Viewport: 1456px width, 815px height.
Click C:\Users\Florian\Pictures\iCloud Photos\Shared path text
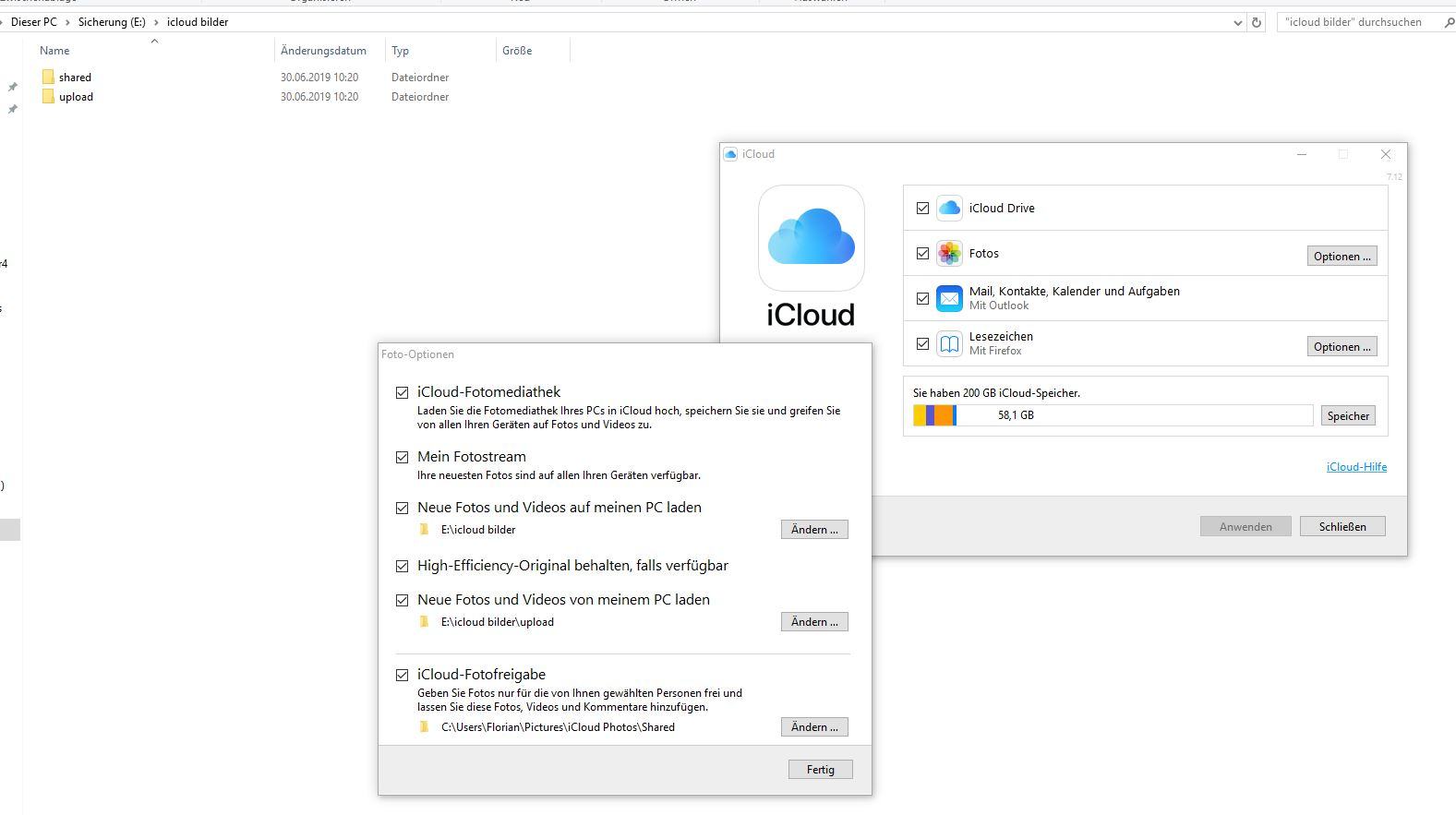[x=558, y=727]
